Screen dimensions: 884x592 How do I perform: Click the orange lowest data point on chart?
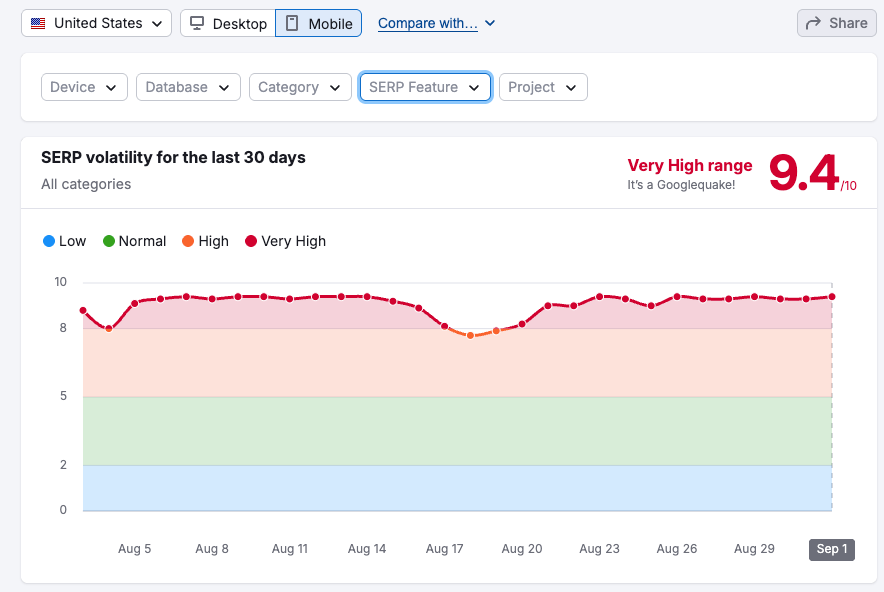[470, 335]
